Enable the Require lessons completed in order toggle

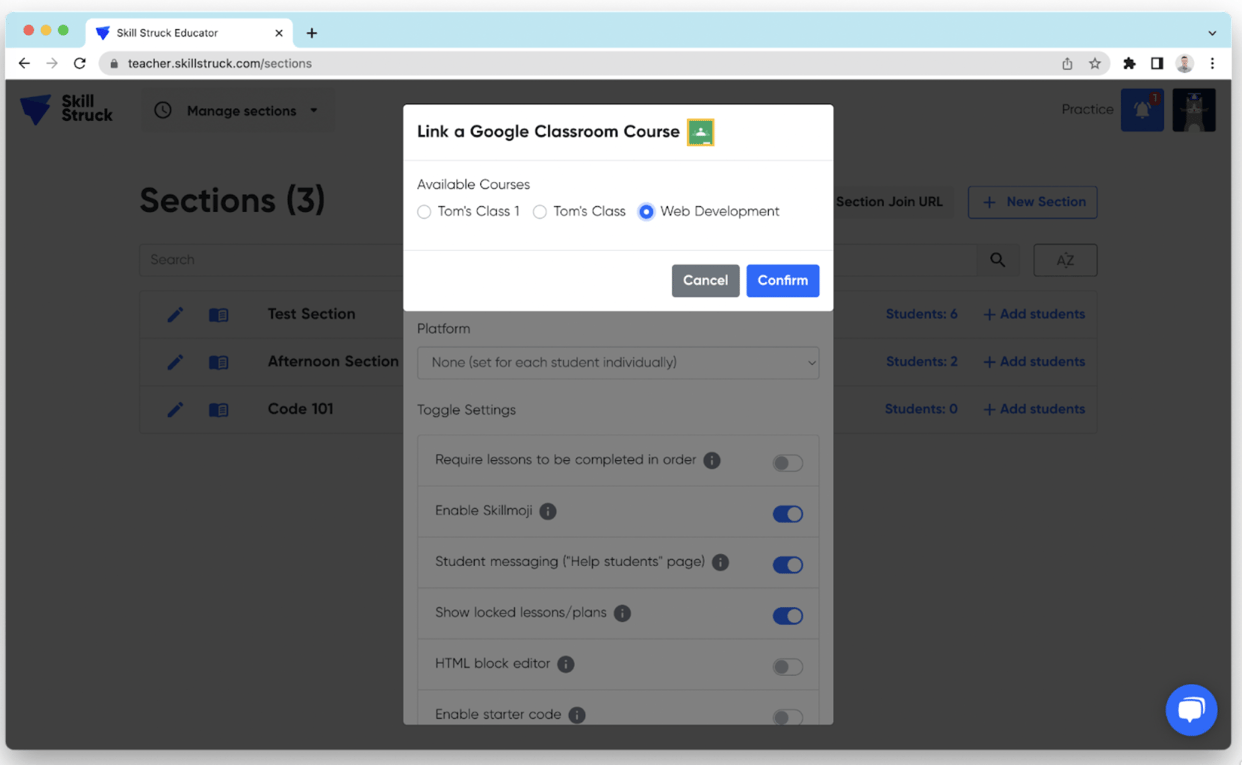click(787, 462)
